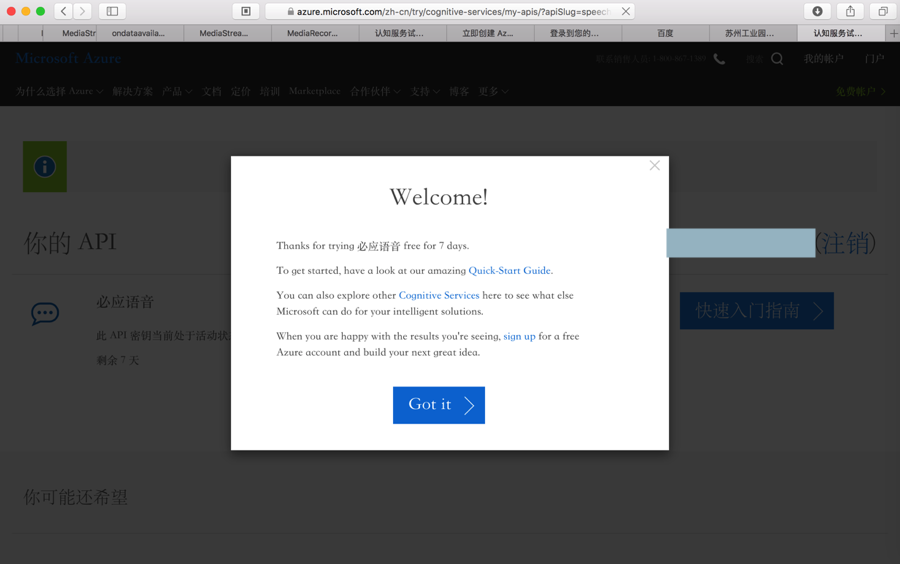Click the 快速入门指南 button
Screen dimensions: 900x564
click(x=757, y=310)
